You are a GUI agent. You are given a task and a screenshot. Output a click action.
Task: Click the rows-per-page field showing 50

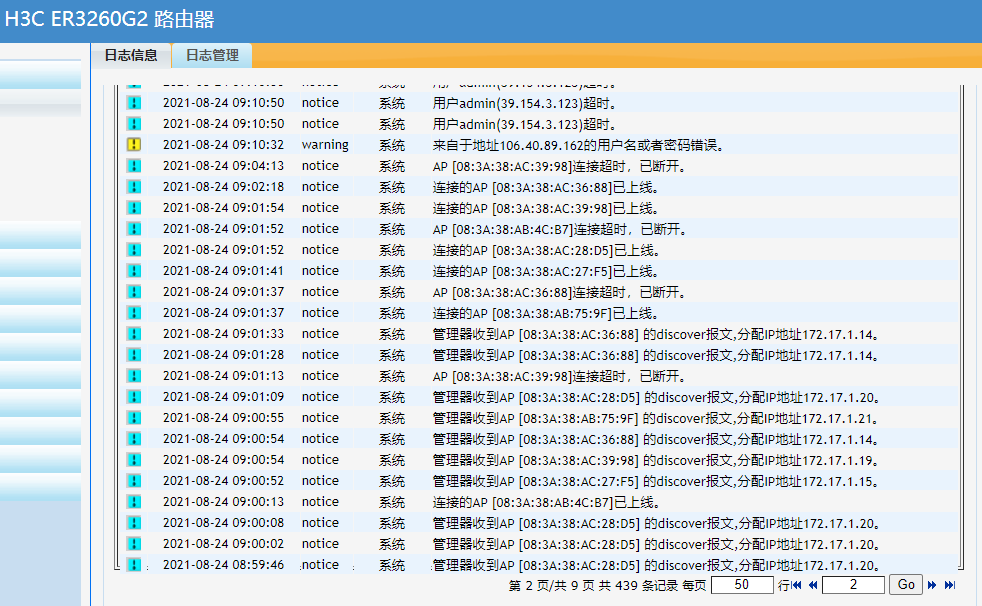(x=742, y=585)
